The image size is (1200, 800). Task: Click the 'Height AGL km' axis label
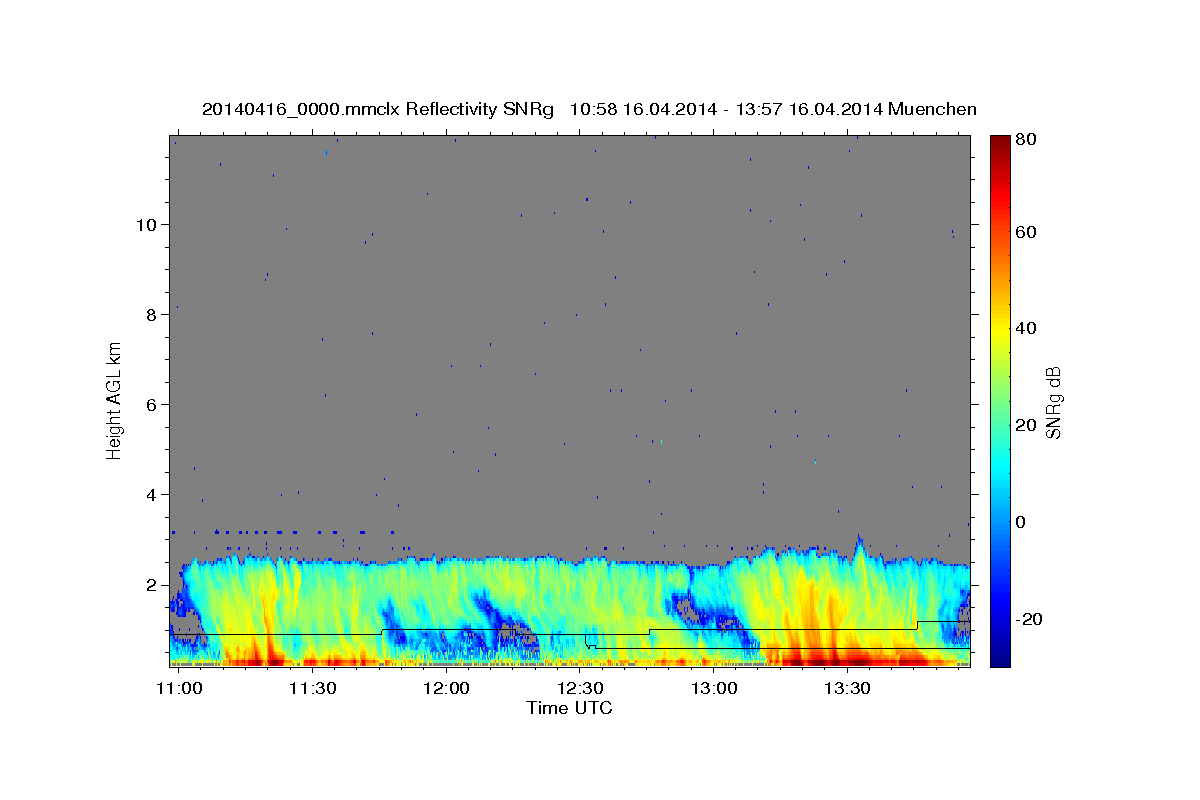click(115, 399)
